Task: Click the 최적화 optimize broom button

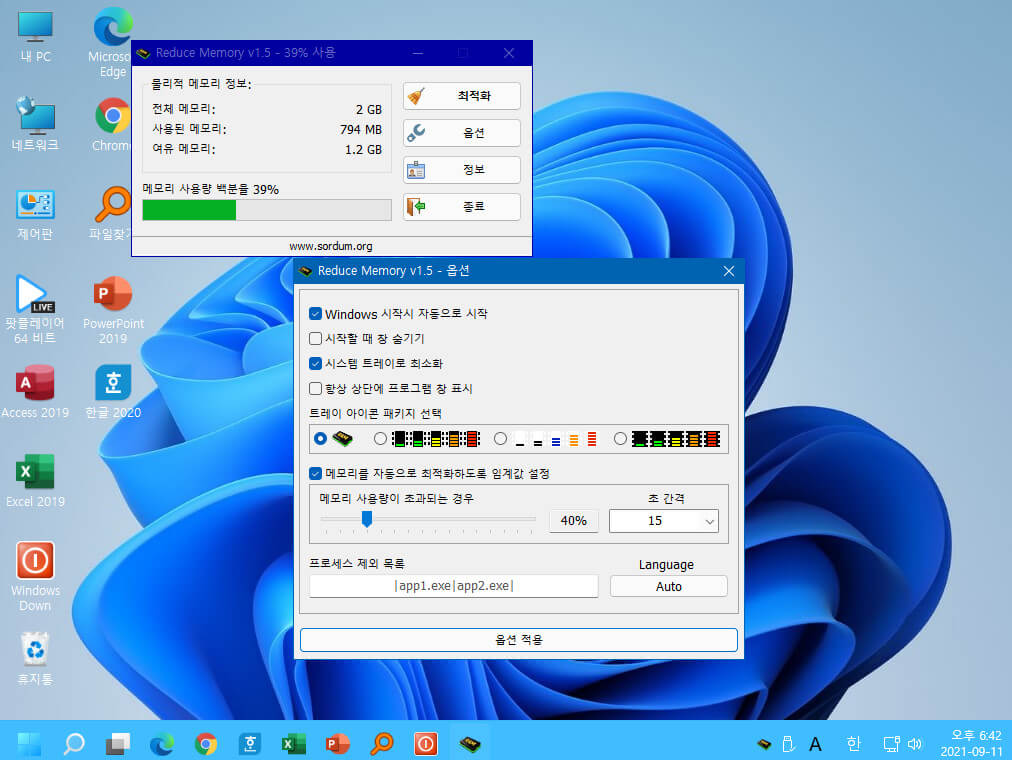Action: [x=461, y=95]
